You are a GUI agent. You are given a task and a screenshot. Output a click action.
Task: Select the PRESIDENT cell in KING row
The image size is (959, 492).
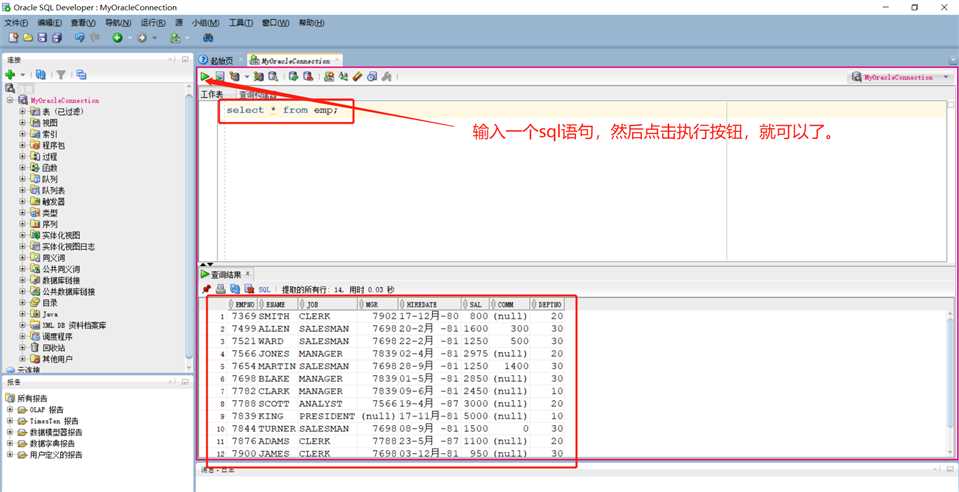pos(327,416)
